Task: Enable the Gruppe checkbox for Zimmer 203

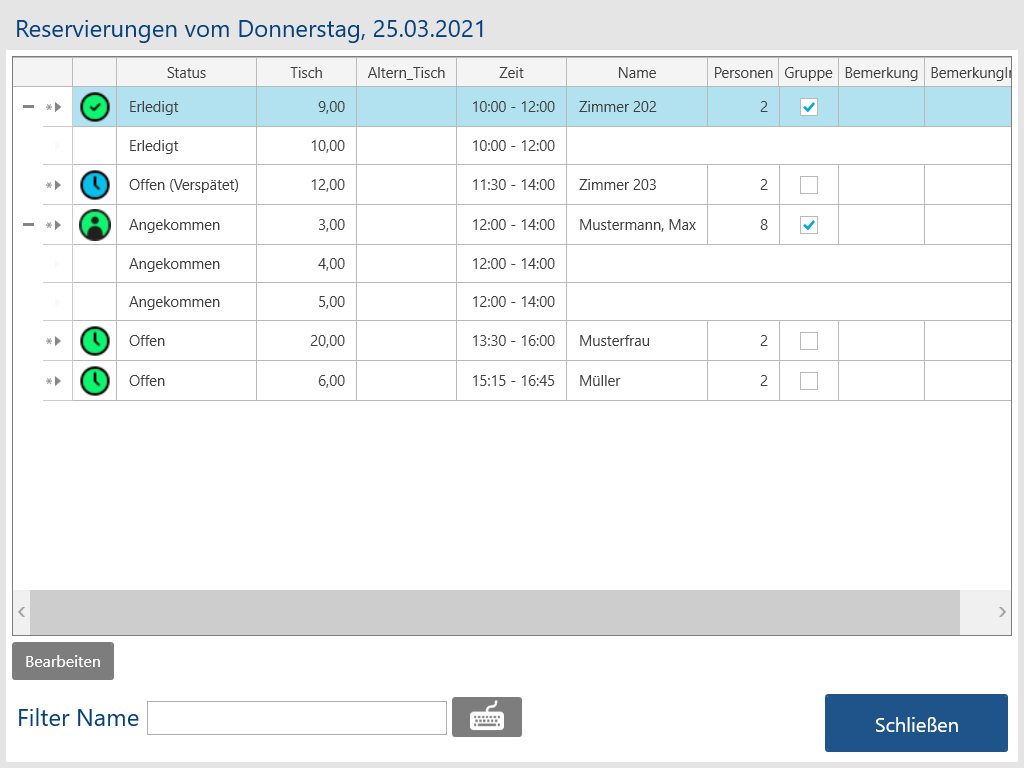Action: point(809,185)
